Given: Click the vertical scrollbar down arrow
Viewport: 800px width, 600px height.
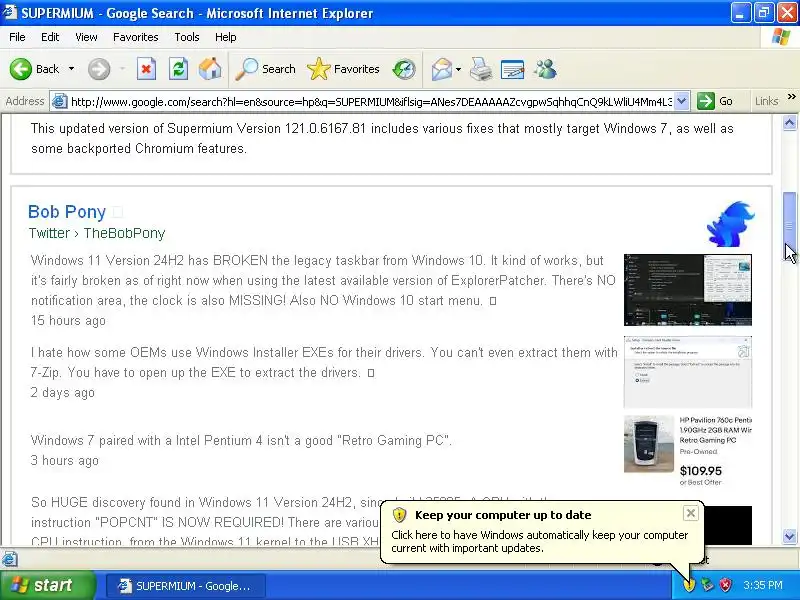Looking at the screenshot, I should click(x=789, y=536).
